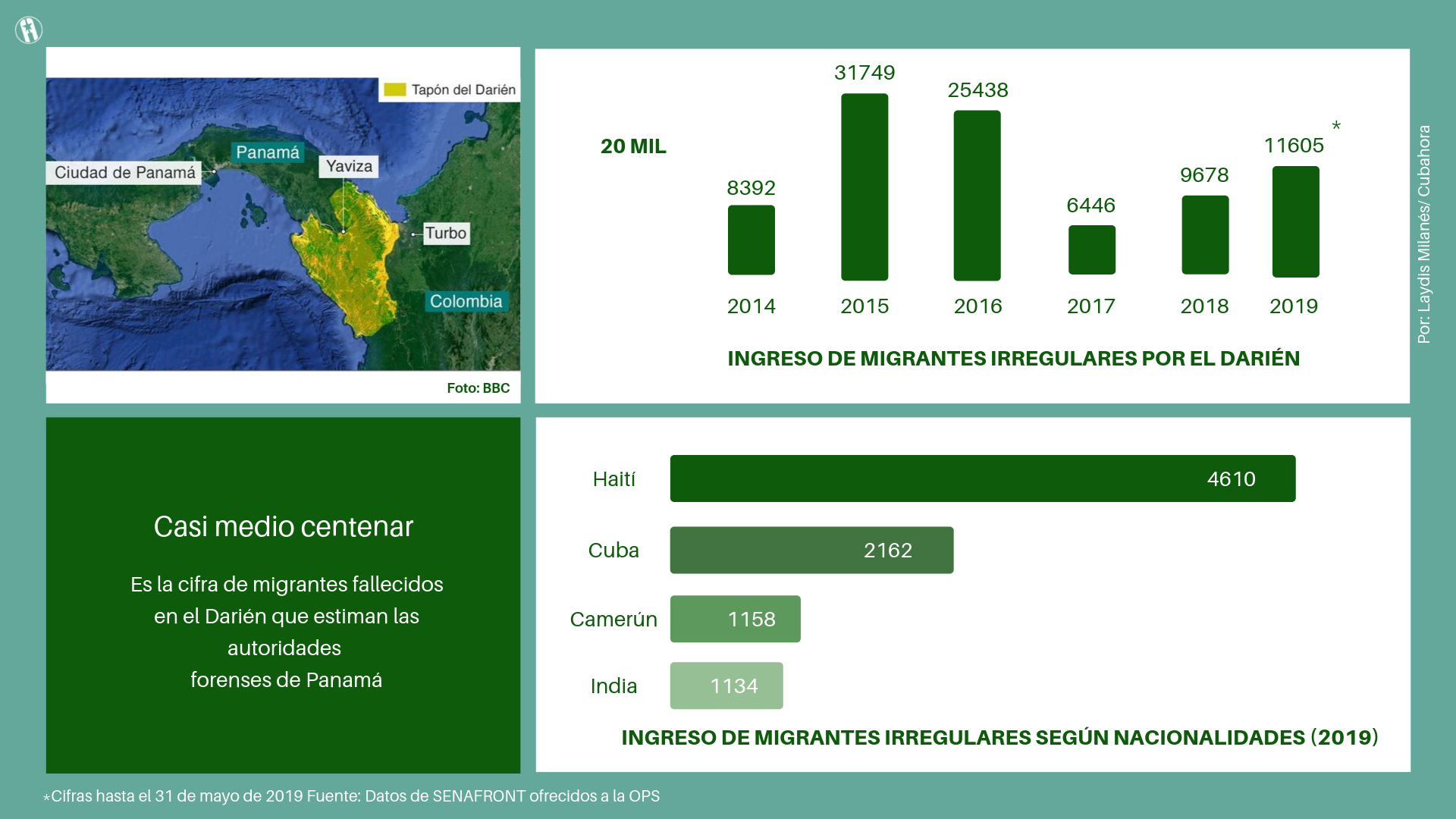The height and width of the screenshot is (819, 1456).
Task: Click the Haití bar showing 4610
Action: click(982, 479)
